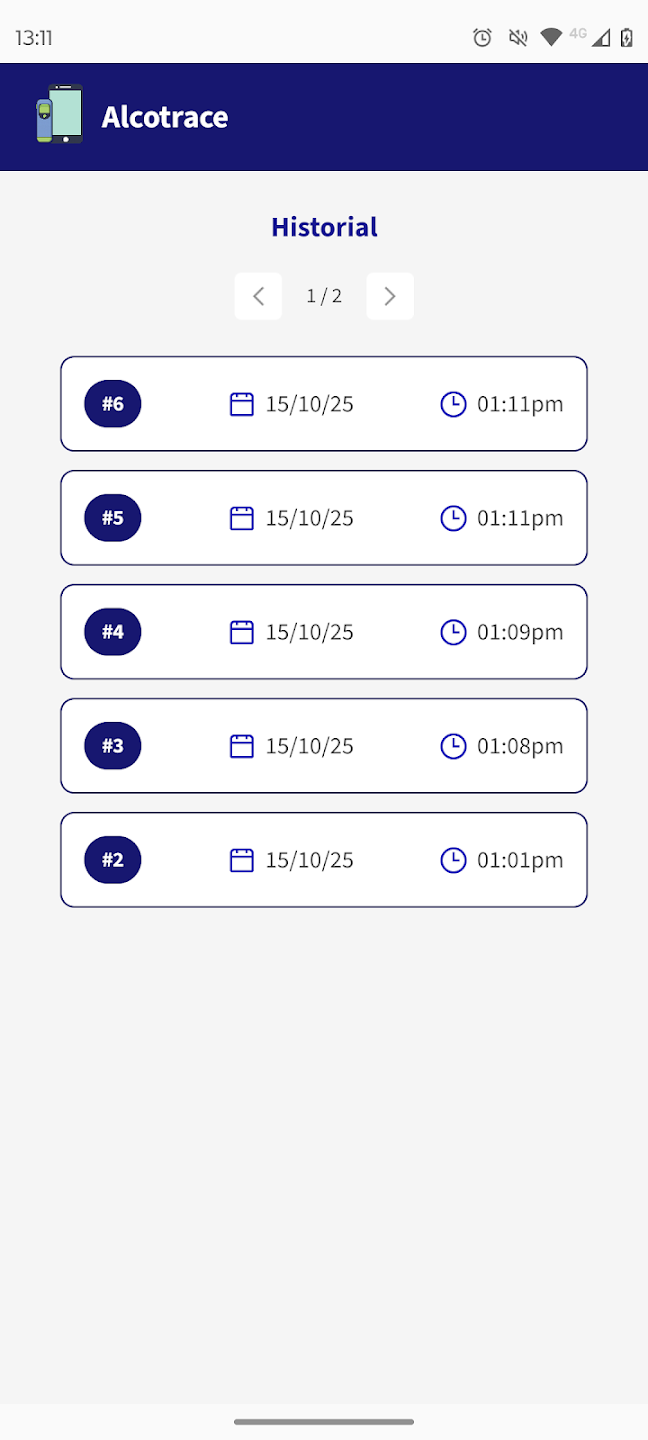The width and height of the screenshot is (648, 1440).
Task: Tap the Historial heading
Action: [324, 227]
